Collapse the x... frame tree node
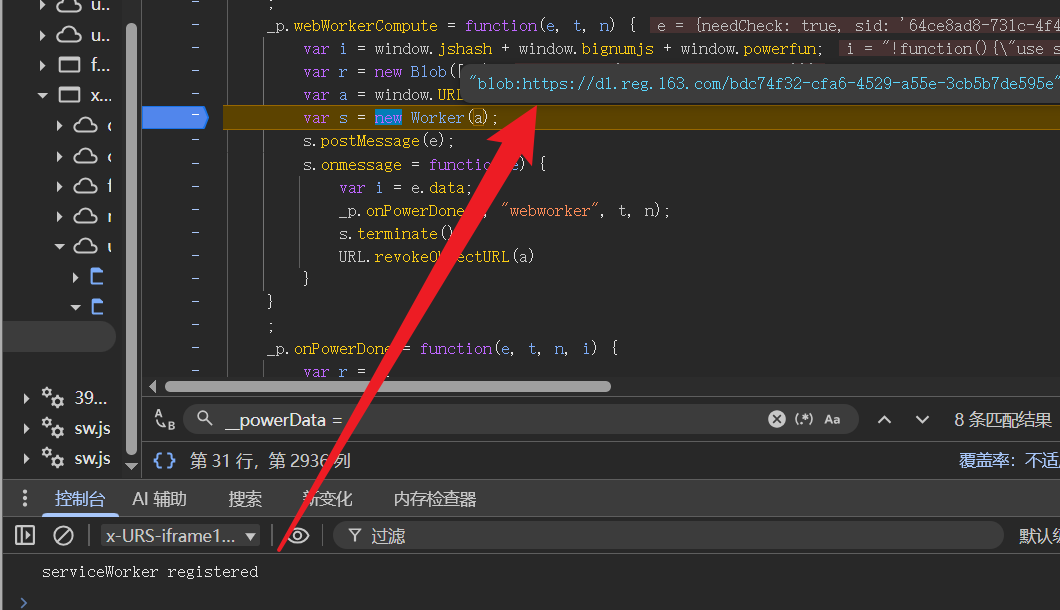Screen dimensions: 1060x610 click(x=43, y=95)
